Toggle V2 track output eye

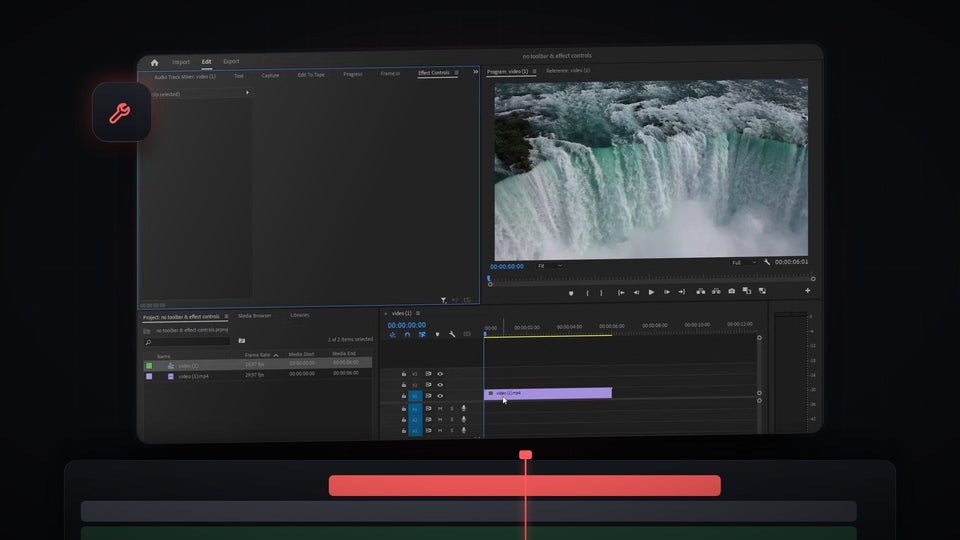[x=440, y=384]
